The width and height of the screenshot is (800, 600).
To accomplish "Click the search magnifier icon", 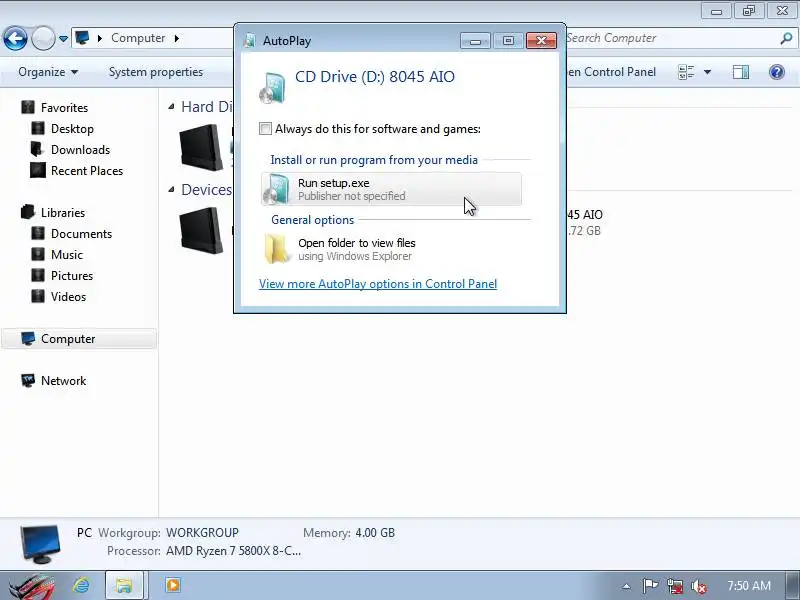I will pyautogui.click(x=786, y=38).
